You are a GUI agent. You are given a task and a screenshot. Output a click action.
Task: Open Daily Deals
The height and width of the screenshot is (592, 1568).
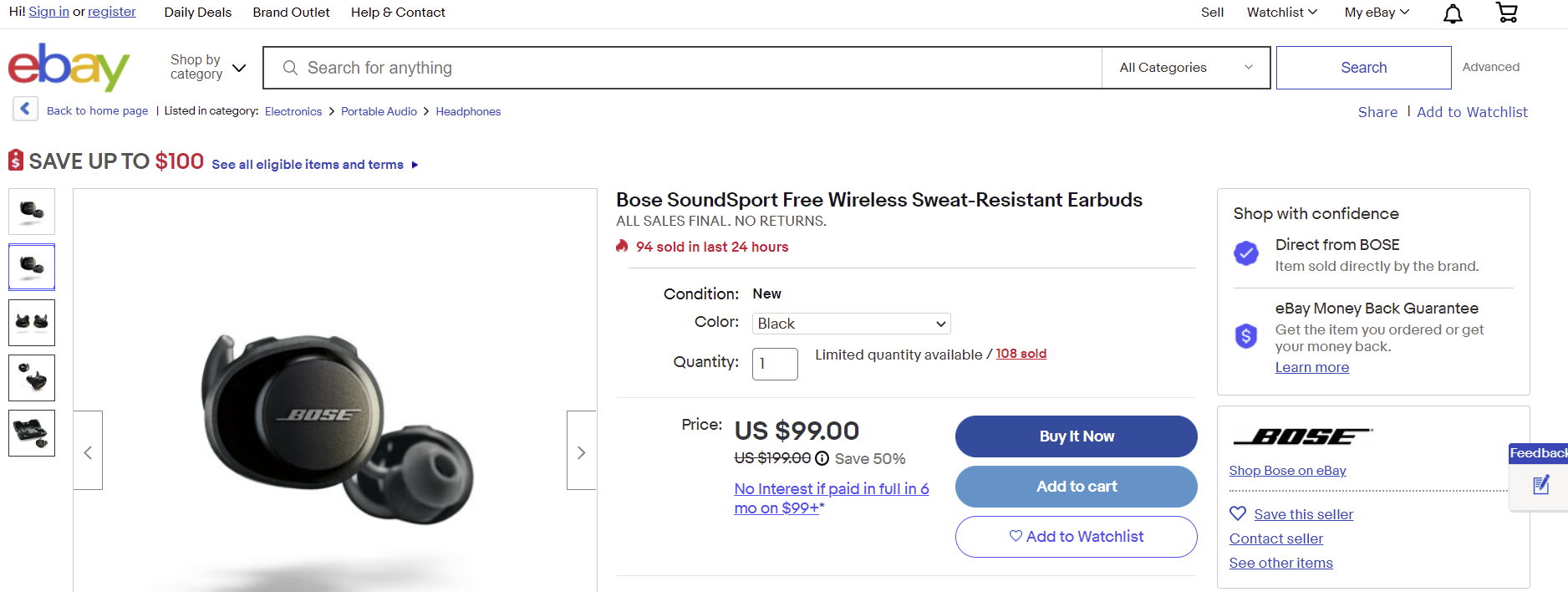[198, 13]
